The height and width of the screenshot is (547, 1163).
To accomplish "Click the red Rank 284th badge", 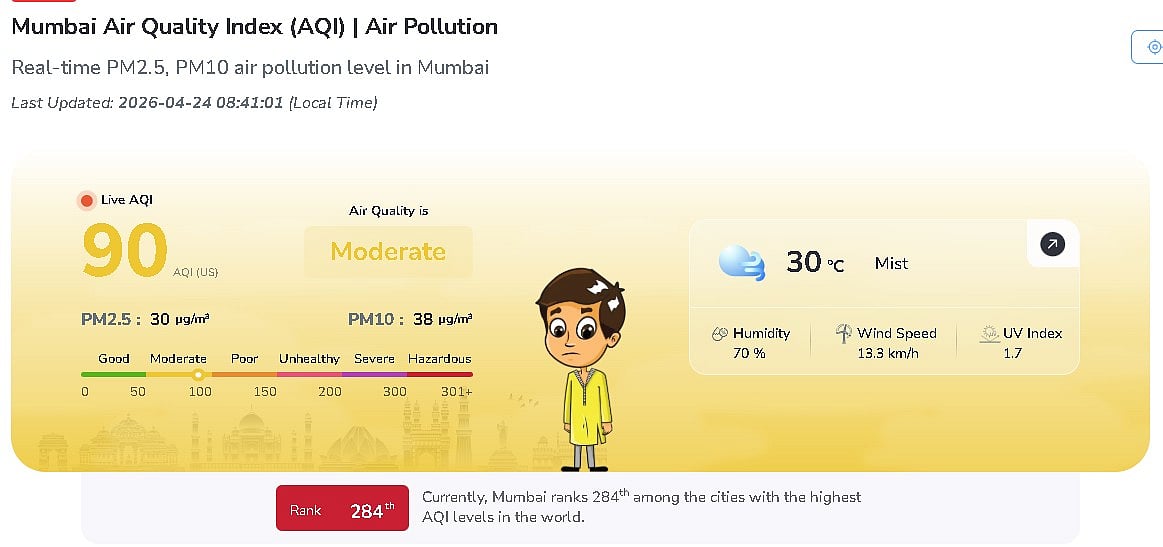I will coord(342,510).
